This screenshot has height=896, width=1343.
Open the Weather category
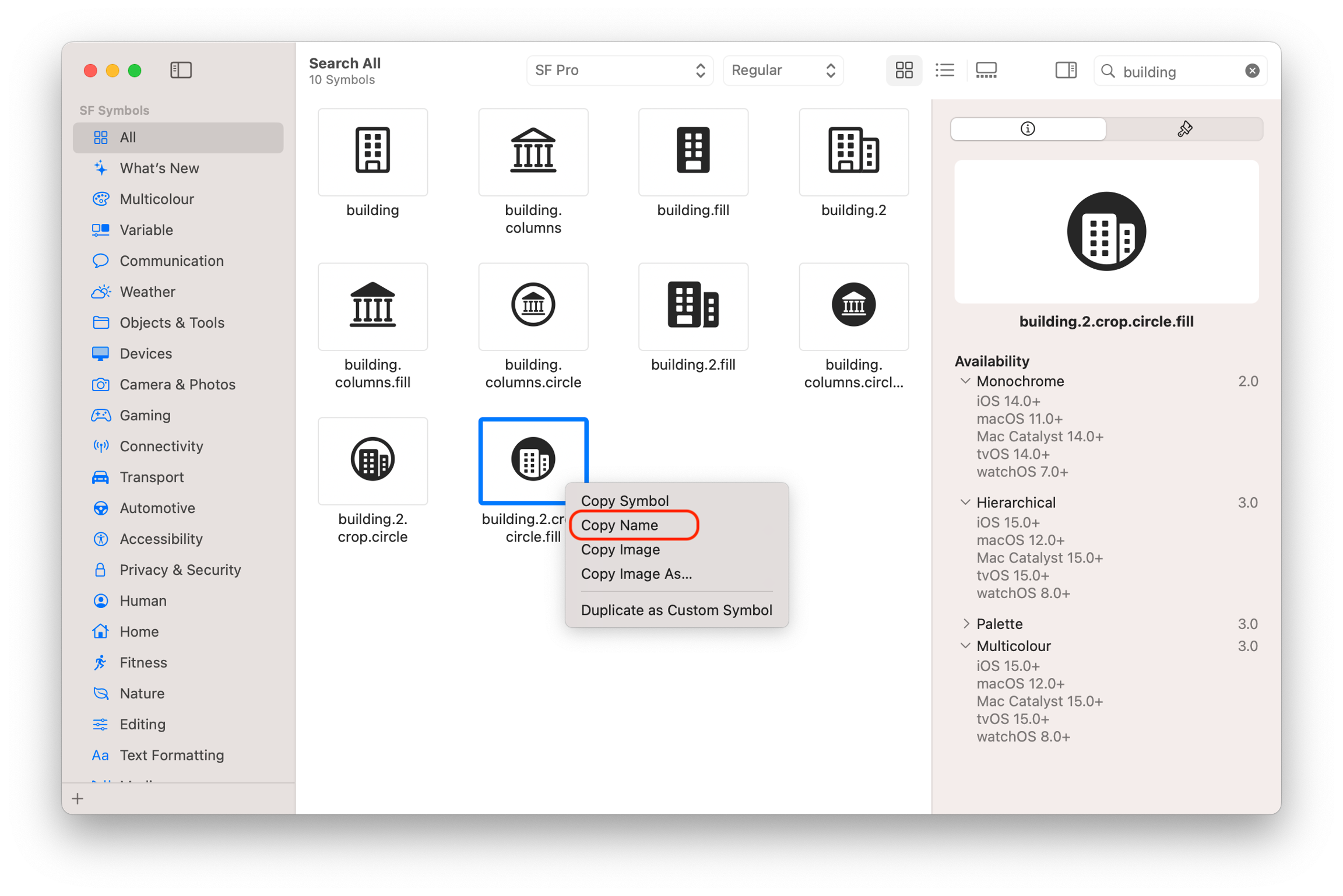[x=178, y=292]
